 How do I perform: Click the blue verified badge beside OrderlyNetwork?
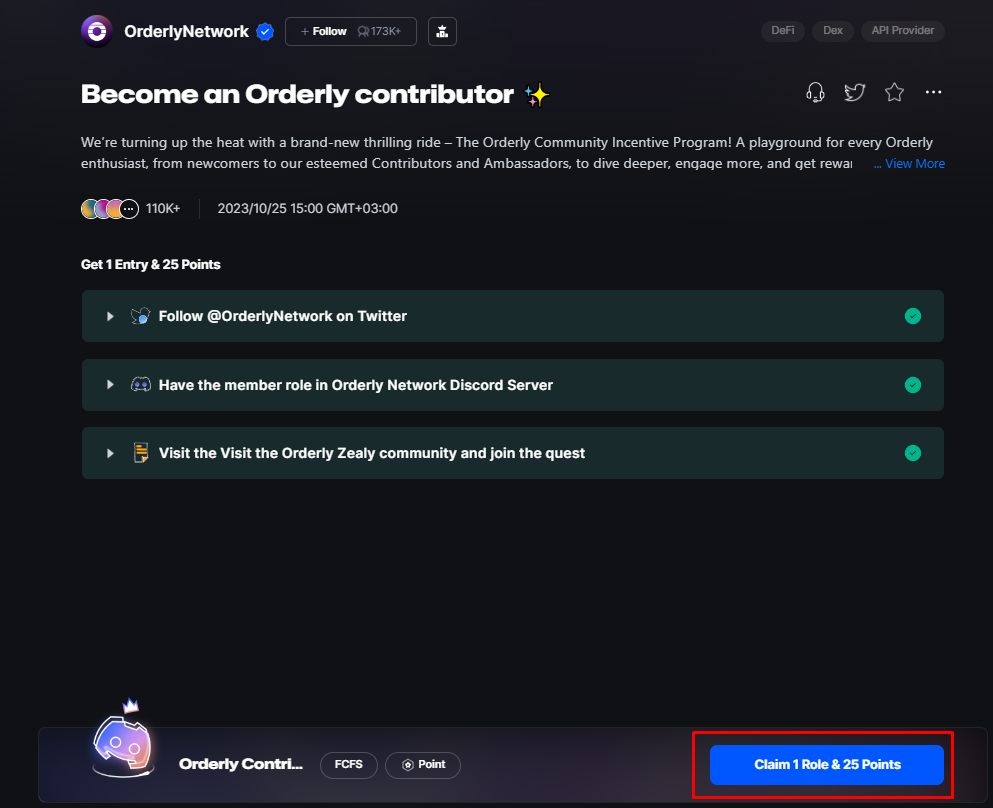[265, 32]
